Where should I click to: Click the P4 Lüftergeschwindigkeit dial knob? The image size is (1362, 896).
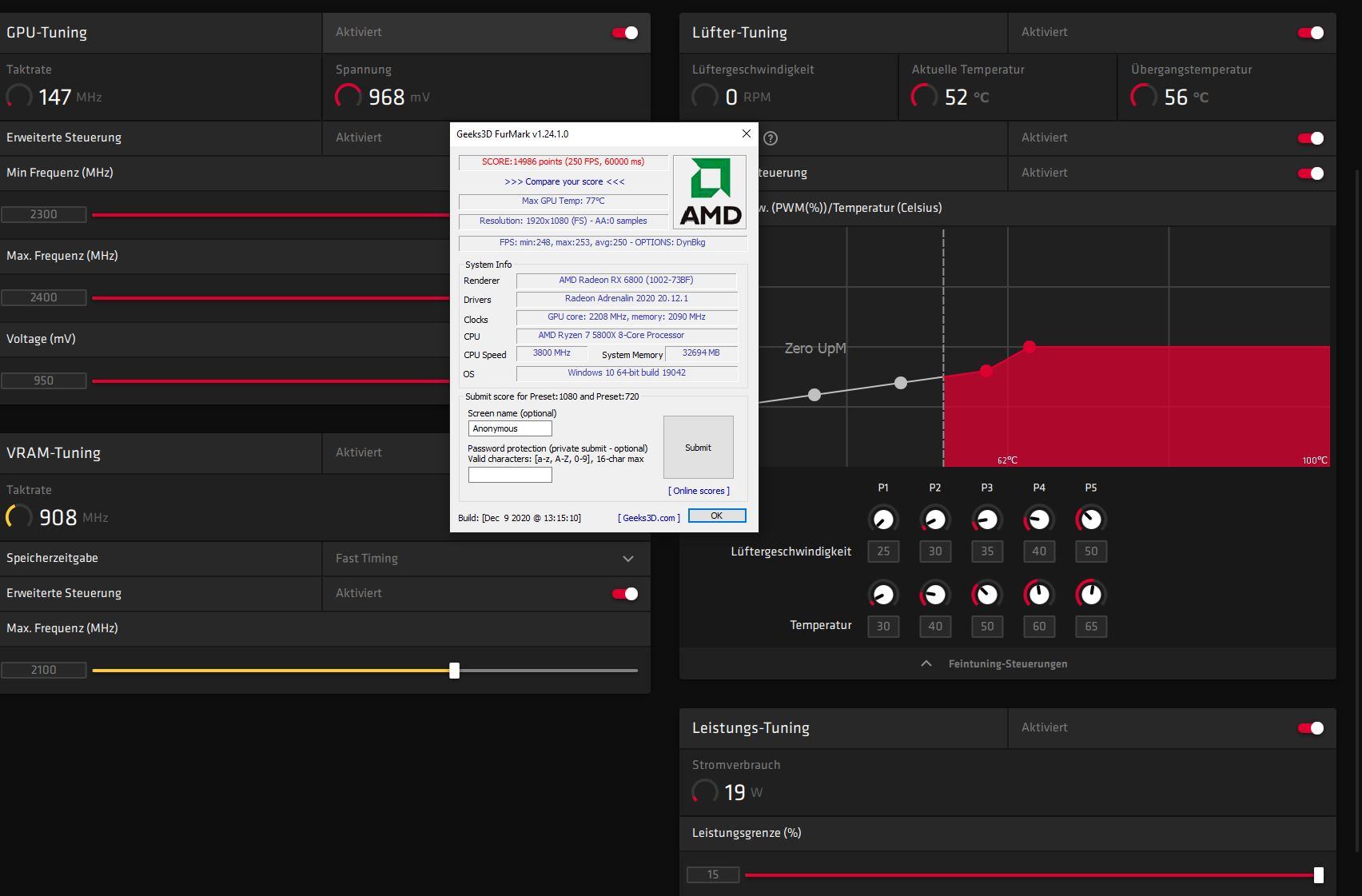1039,520
